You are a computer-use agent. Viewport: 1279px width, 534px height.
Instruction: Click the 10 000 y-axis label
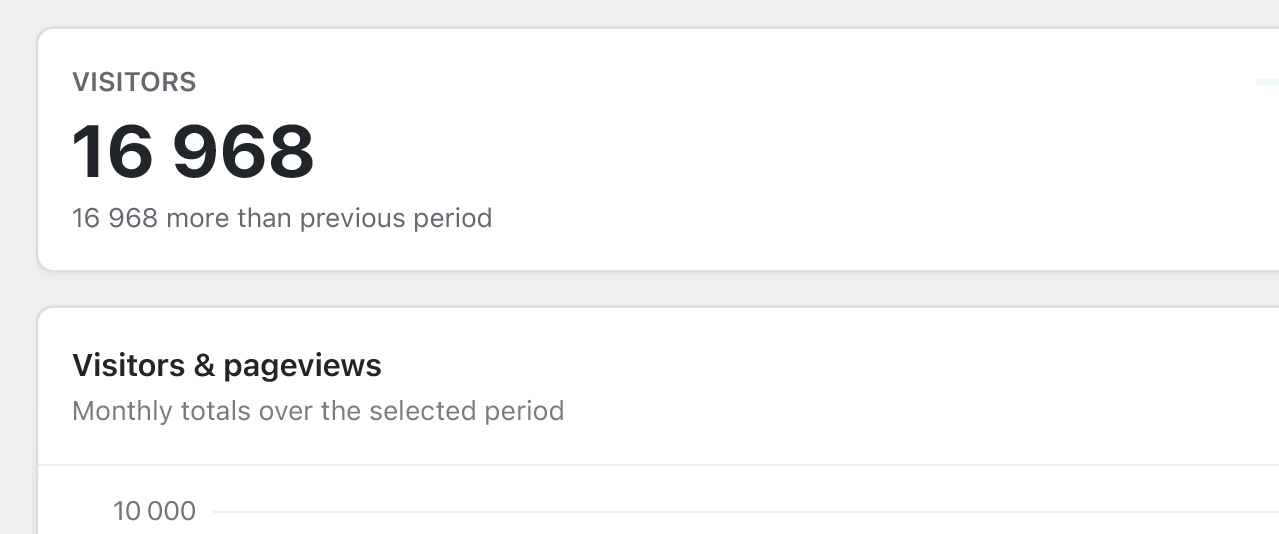pyautogui.click(x=155, y=511)
